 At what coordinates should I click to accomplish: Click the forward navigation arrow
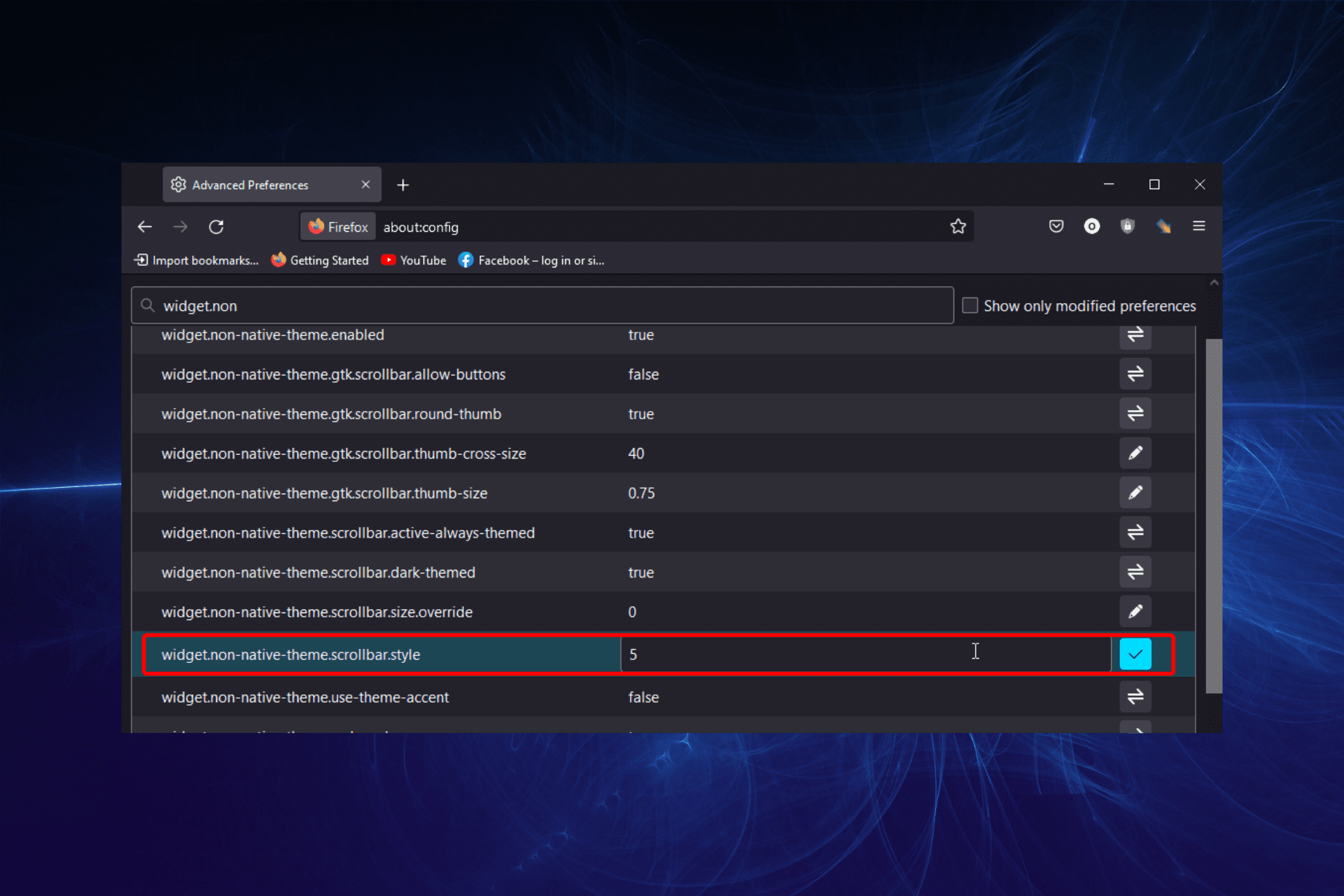tap(181, 227)
